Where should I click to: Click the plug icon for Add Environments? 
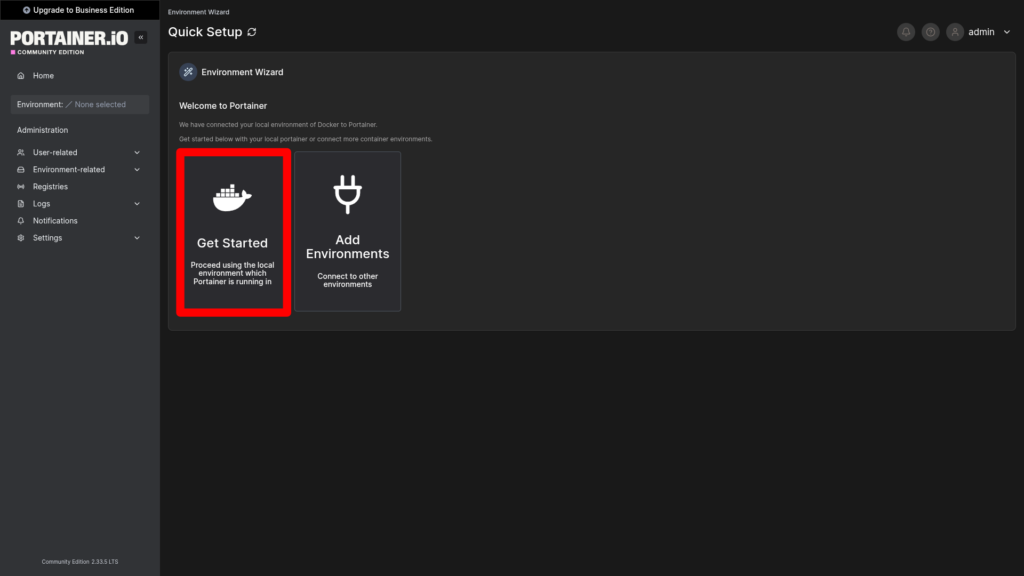347,194
